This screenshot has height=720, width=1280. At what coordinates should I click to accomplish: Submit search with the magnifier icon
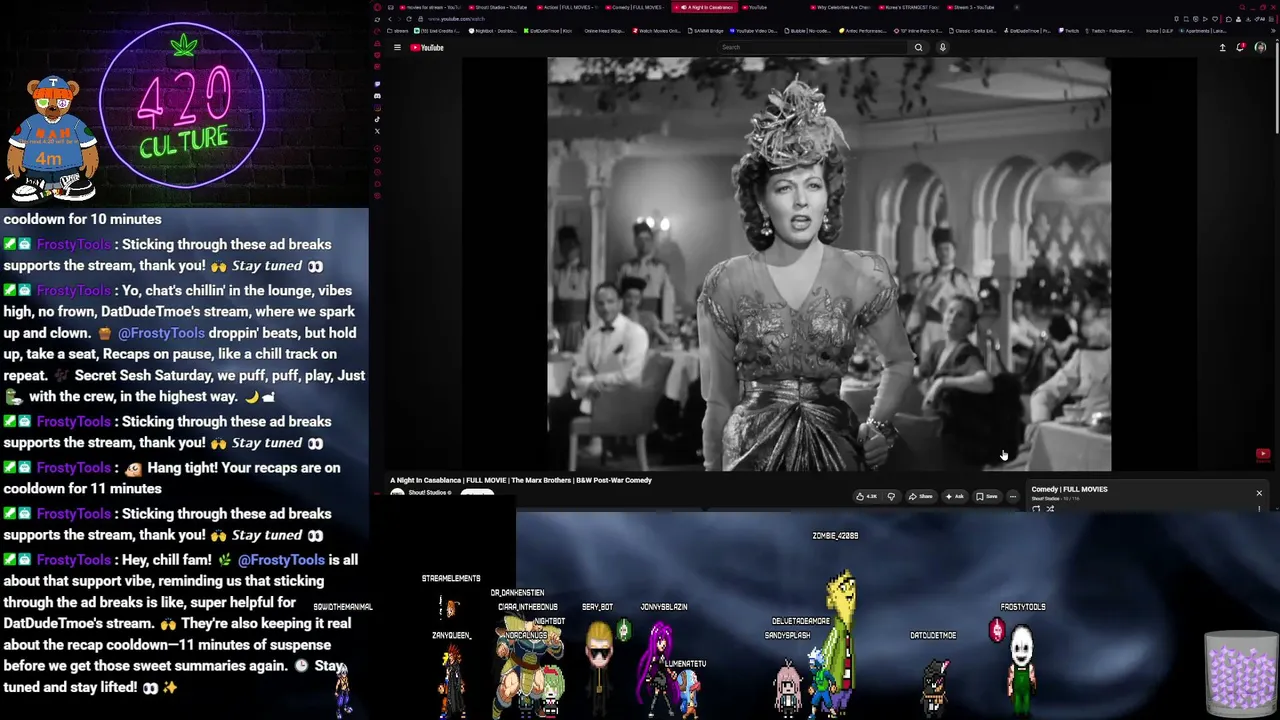tap(918, 47)
